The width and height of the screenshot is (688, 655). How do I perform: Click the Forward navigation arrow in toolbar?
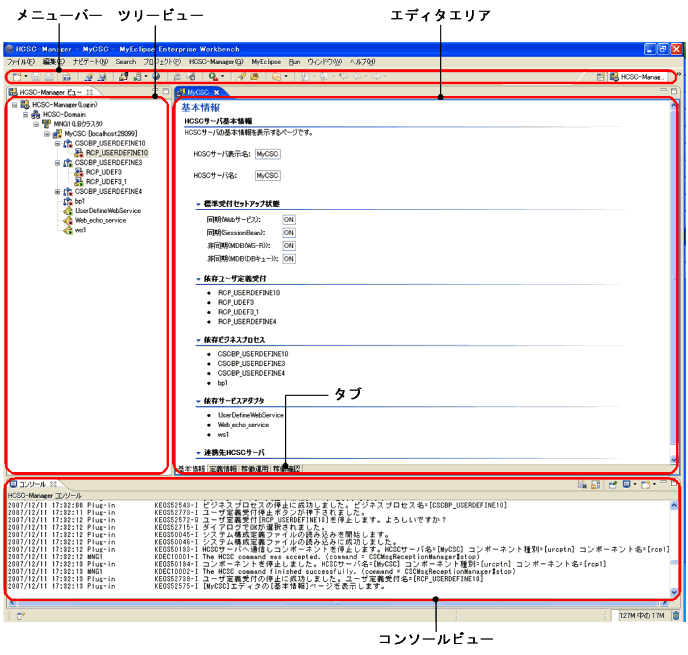coord(376,77)
